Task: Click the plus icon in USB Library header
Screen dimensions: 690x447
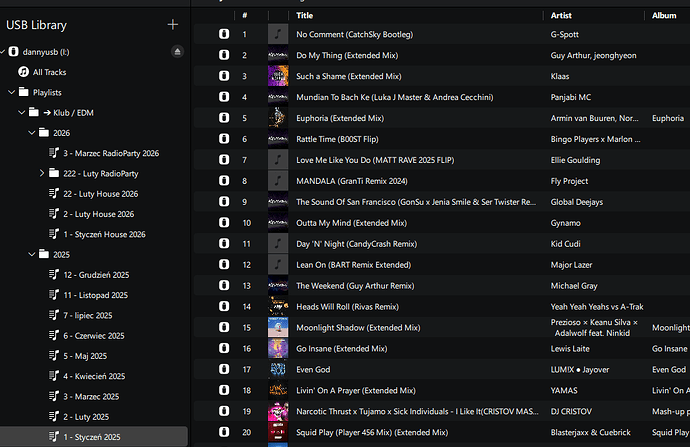Action: click(173, 24)
